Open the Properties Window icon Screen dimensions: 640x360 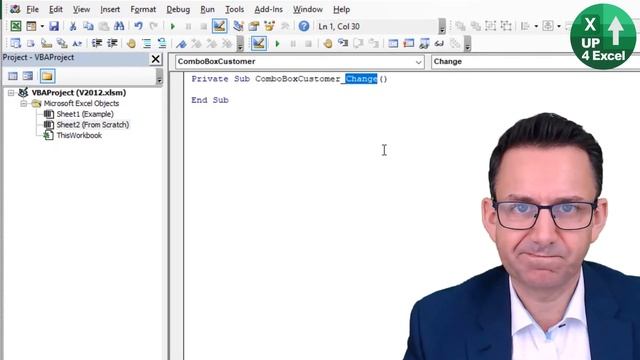[x=254, y=26]
